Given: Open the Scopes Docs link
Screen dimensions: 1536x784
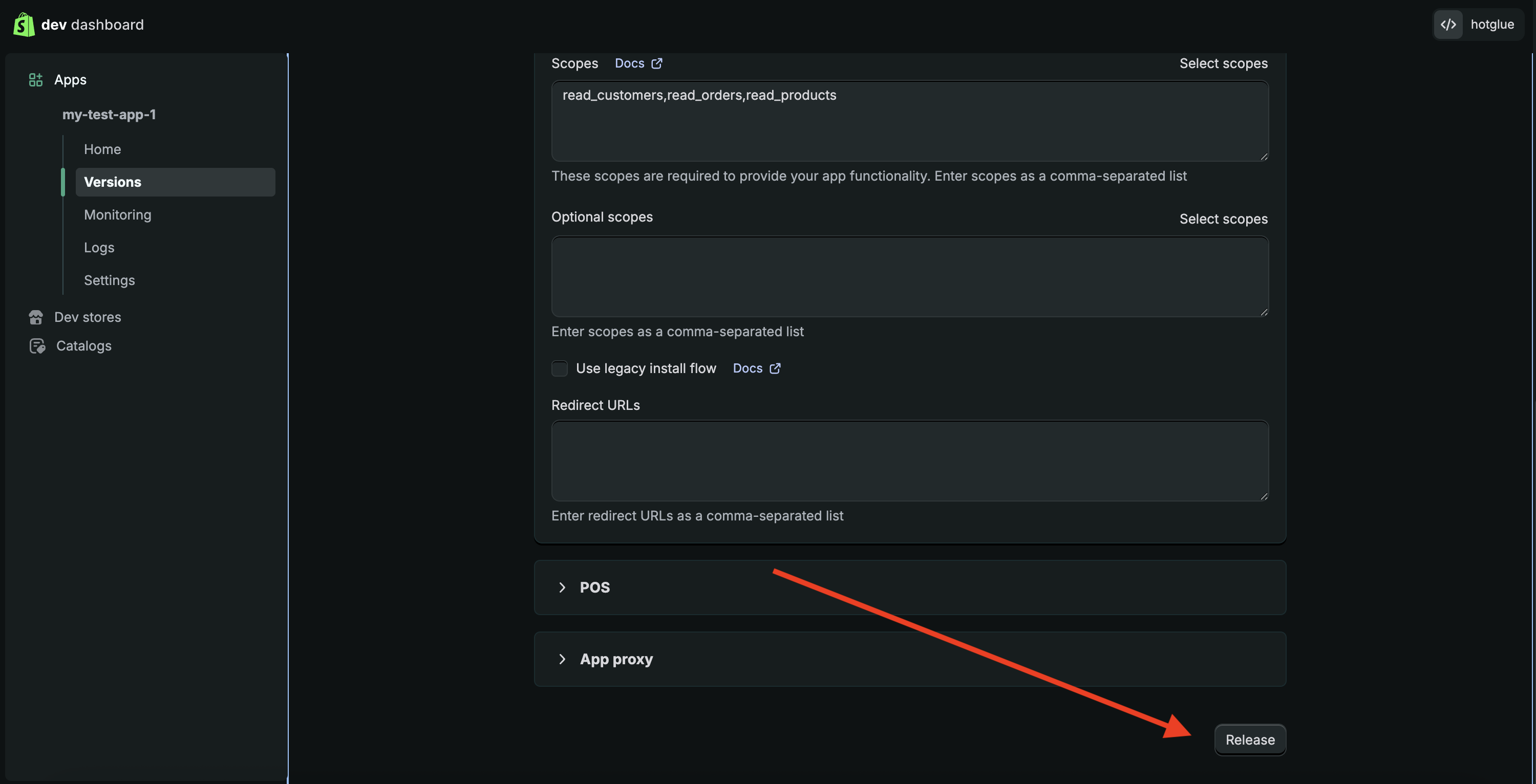Looking at the screenshot, I should (629, 63).
